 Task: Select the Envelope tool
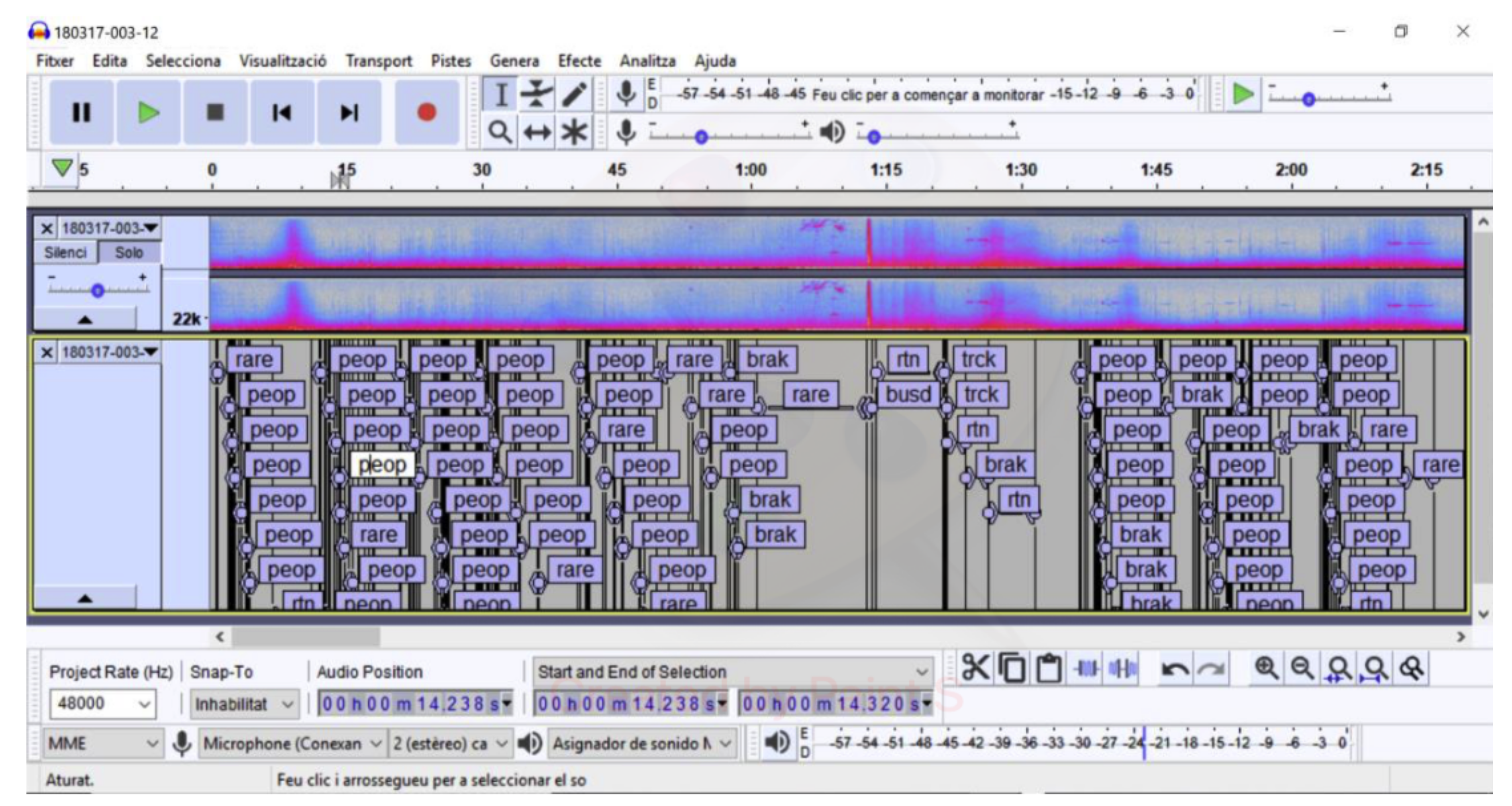pos(536,94)
